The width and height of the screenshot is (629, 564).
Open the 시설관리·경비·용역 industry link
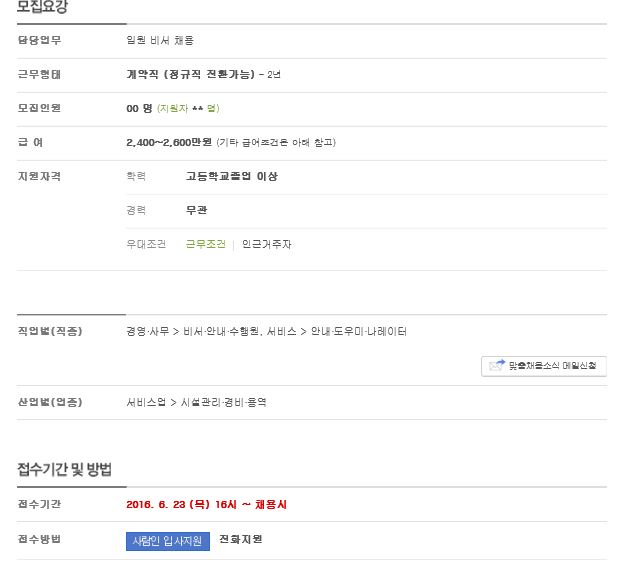click(x=224, y=402)
